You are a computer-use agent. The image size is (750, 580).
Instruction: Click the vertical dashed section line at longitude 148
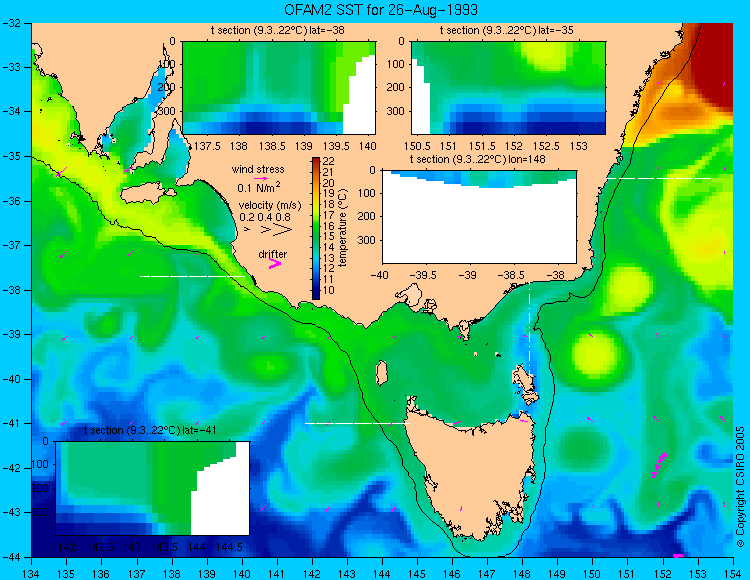[529, 330]
